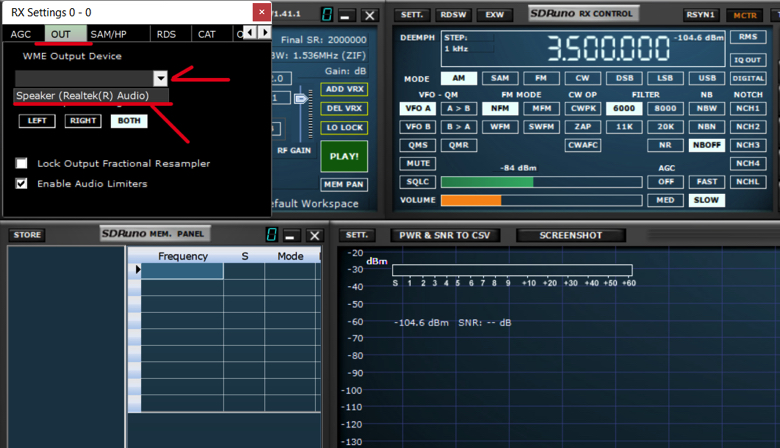Open the SAM/HP tab

click(108, 34)
